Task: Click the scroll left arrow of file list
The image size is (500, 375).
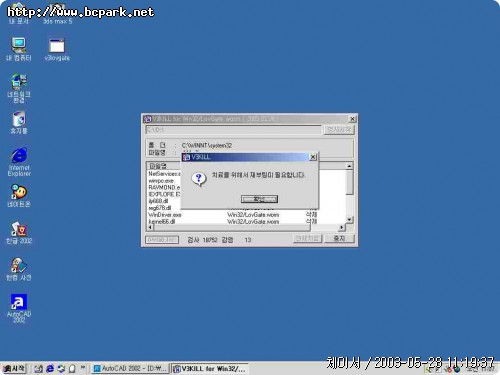Action: (x=150, y=227)
